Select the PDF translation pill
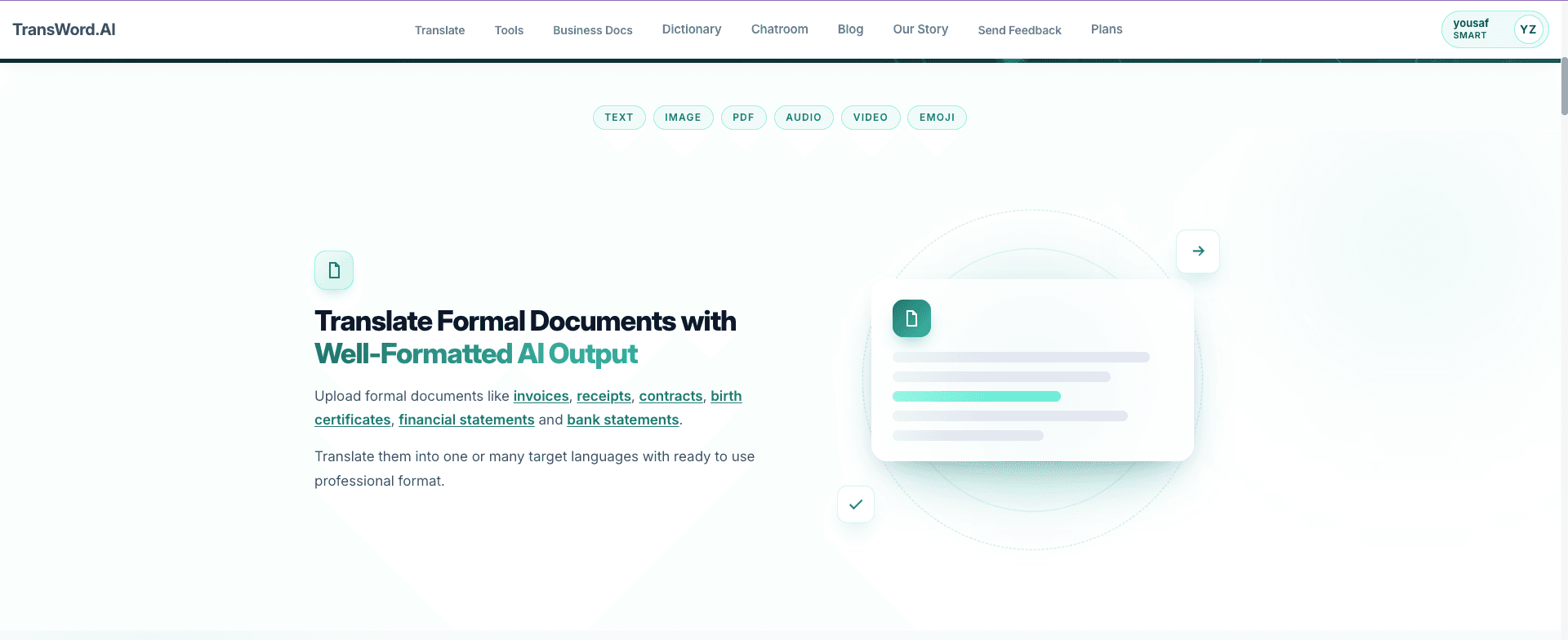 (x=743, y=118)
